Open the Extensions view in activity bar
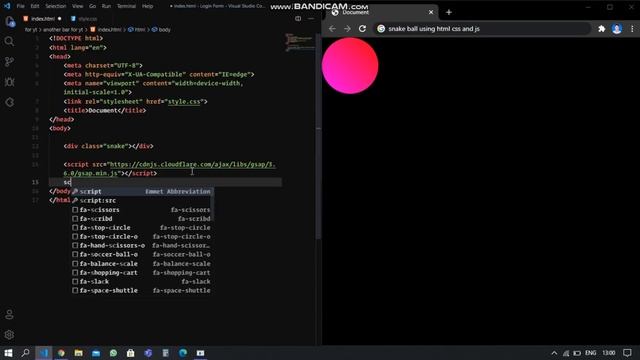 click(x=9, y=102)
